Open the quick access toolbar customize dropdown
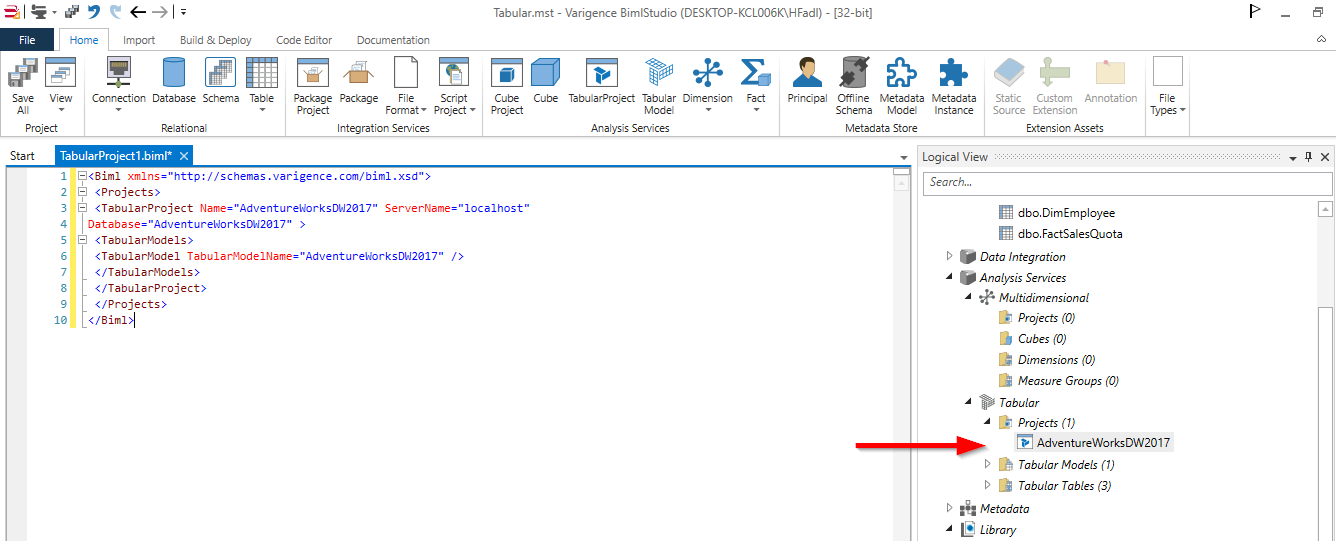This screenshot has height=541, width=1336. tap(184, 12)
